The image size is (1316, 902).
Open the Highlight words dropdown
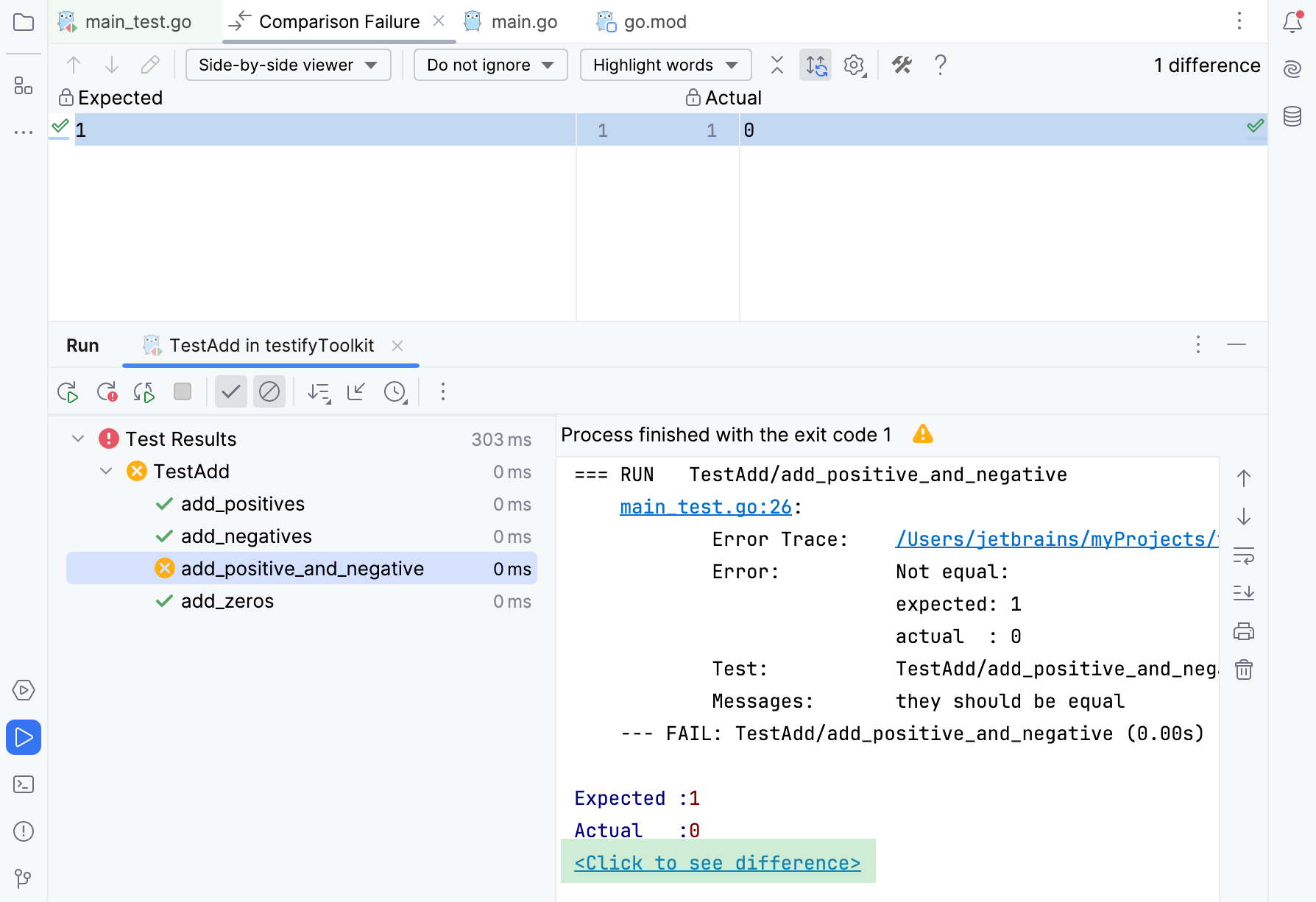point(665,65)
